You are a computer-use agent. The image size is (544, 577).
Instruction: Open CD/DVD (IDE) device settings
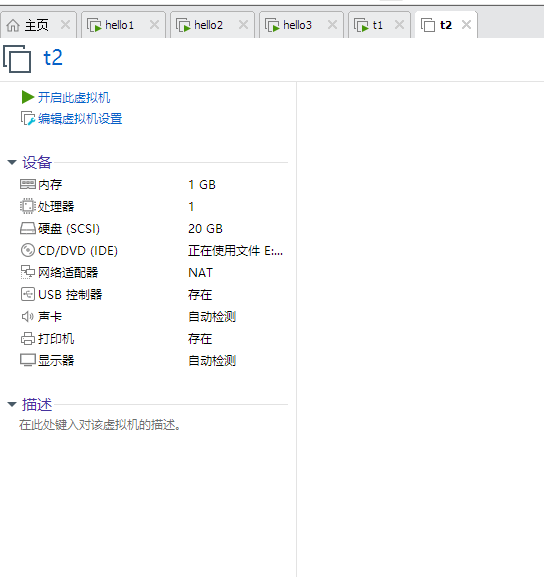coord(78,251)
